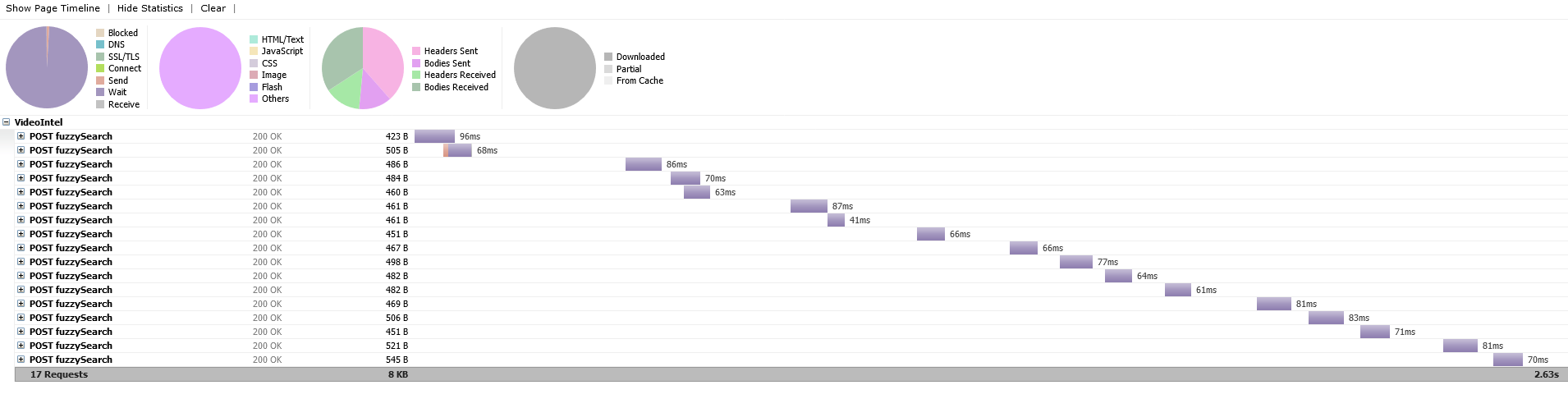Click the Others legend color swatch

254,99
